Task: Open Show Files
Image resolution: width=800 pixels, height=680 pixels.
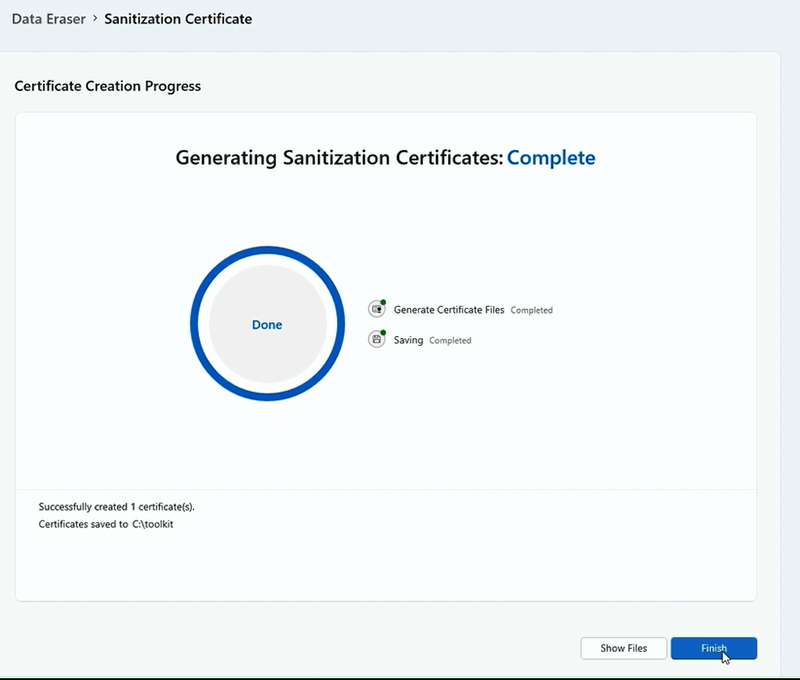Action: (x=623, y=648)
